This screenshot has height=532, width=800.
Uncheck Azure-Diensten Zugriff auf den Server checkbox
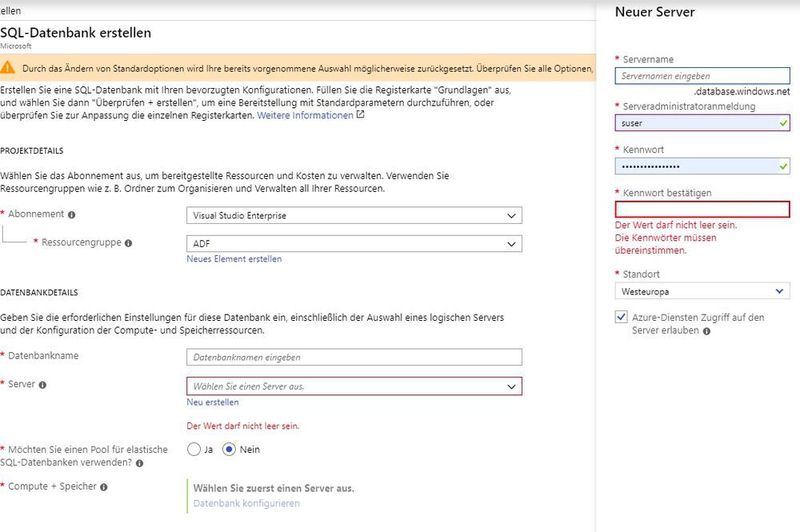[621, 317]
